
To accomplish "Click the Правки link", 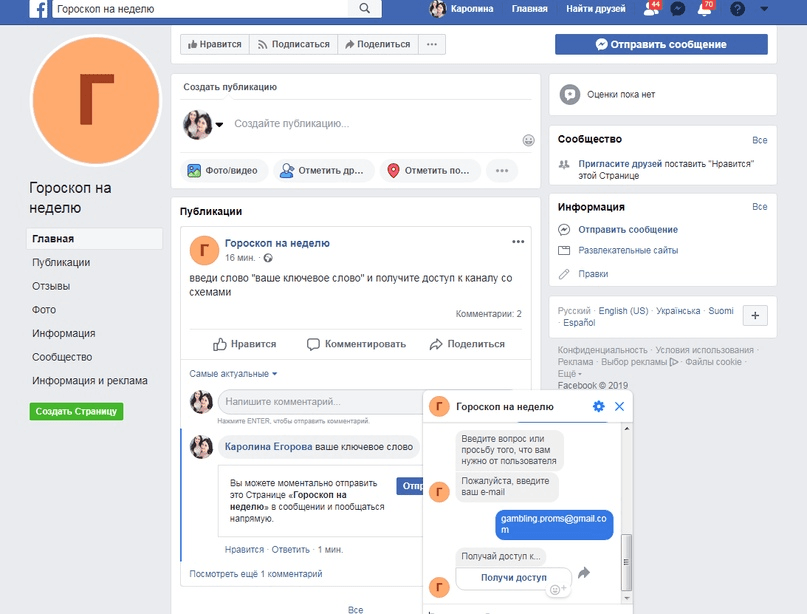I will tap(593, 274).
